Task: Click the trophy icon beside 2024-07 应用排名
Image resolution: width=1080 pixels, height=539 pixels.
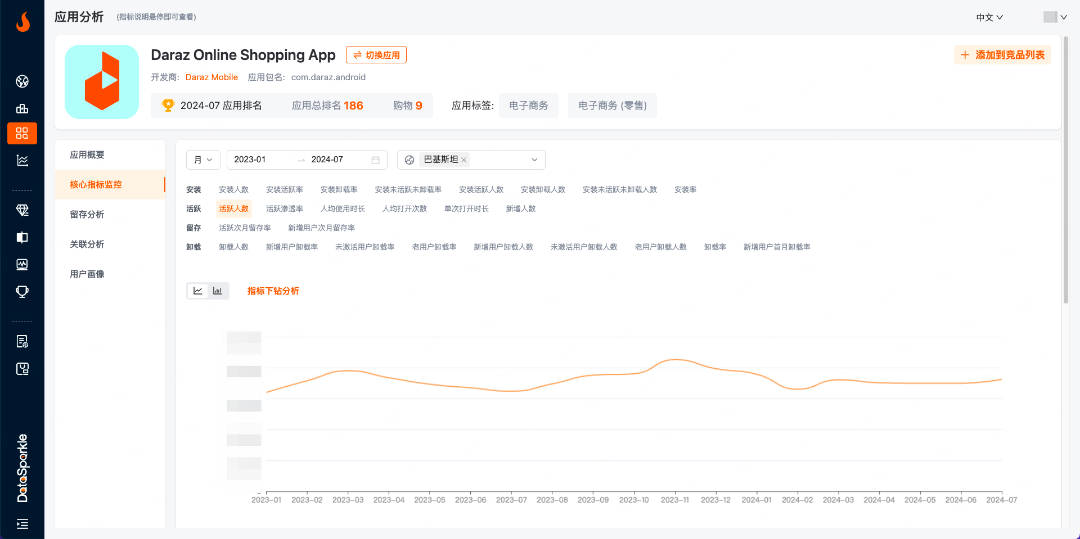Action: pyautogui.click(x=167, y=105)
